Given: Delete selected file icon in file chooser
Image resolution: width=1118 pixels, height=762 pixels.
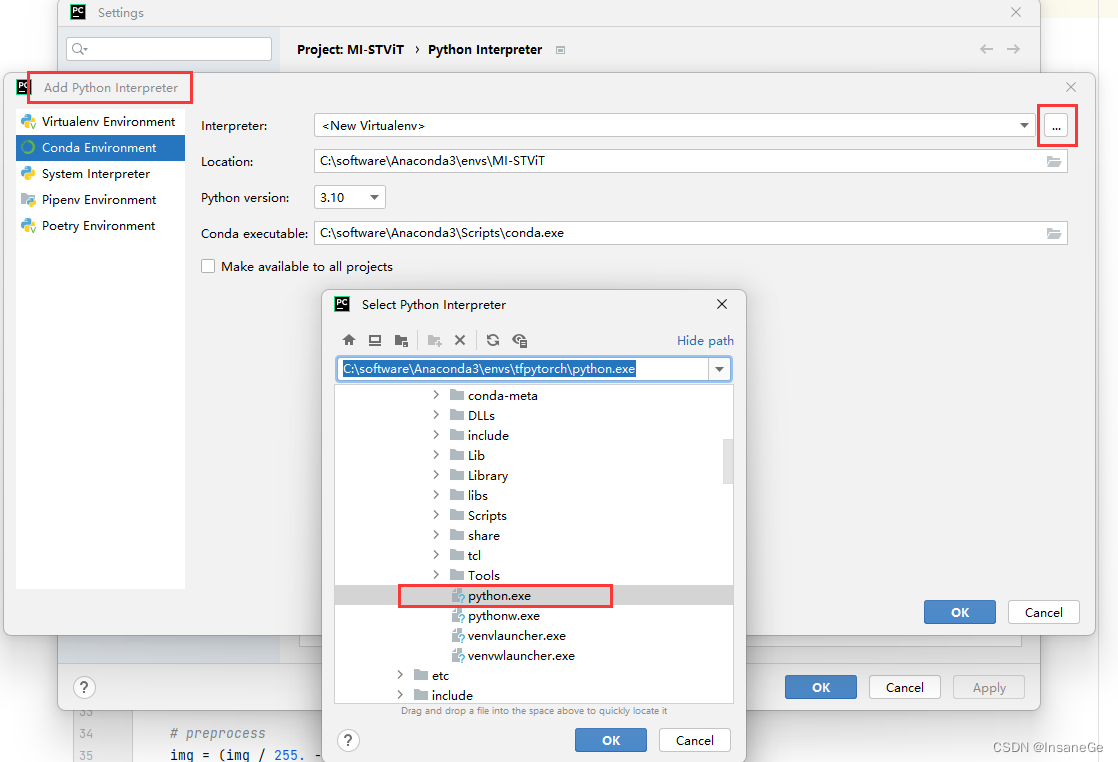Looking at the screenshot, I should click(x=460, y=340).
